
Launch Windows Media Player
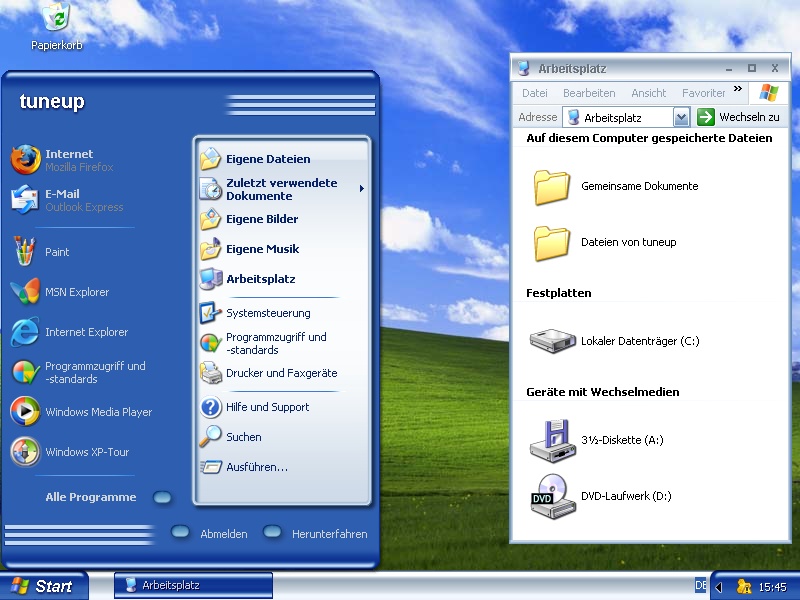click(81, 412)
